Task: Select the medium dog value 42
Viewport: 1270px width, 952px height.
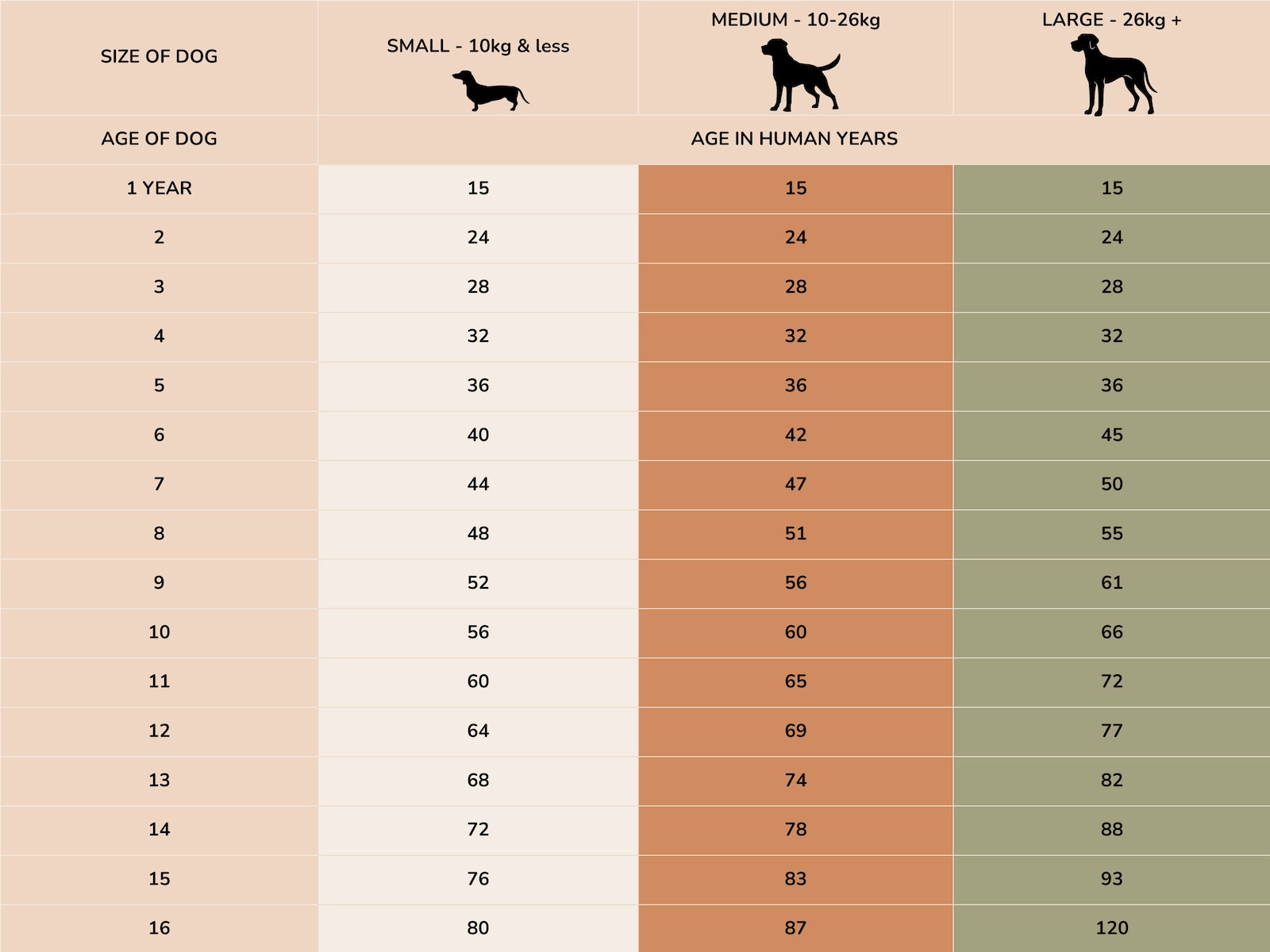Action: 795,435
